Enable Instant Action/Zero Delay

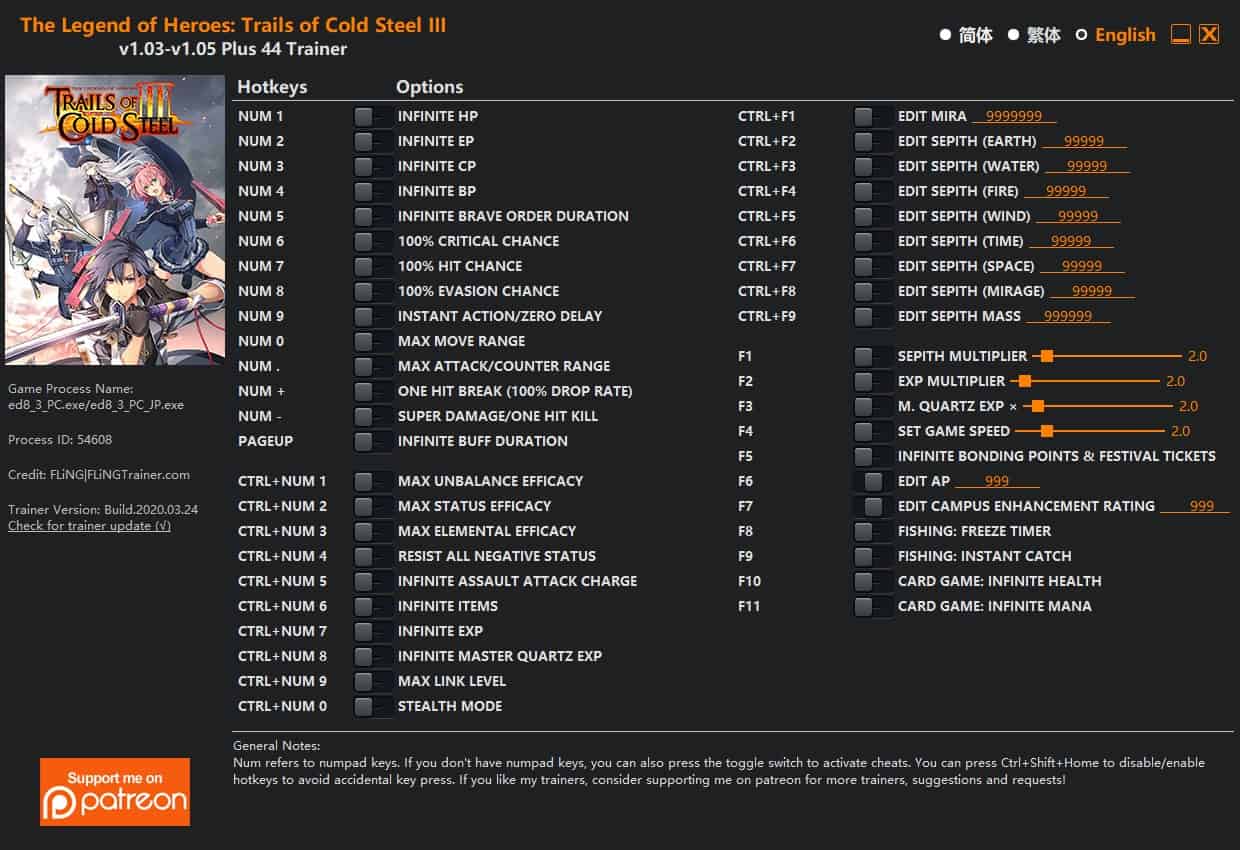pos(373,317)
